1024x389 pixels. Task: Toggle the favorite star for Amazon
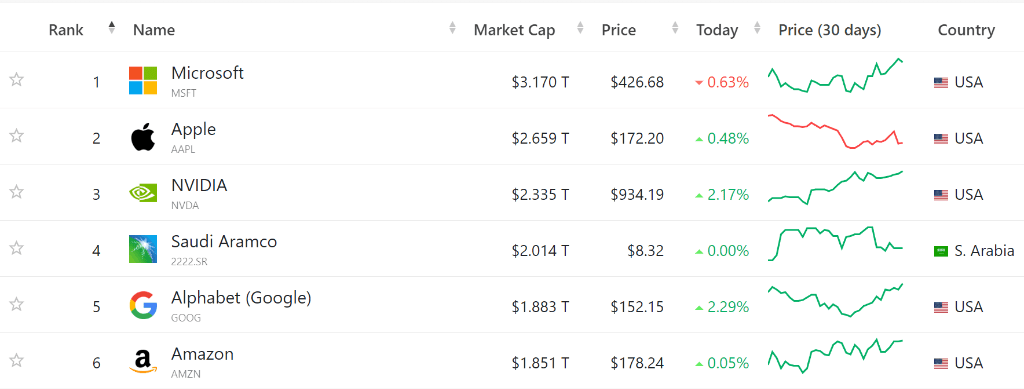tap(16, 360)
